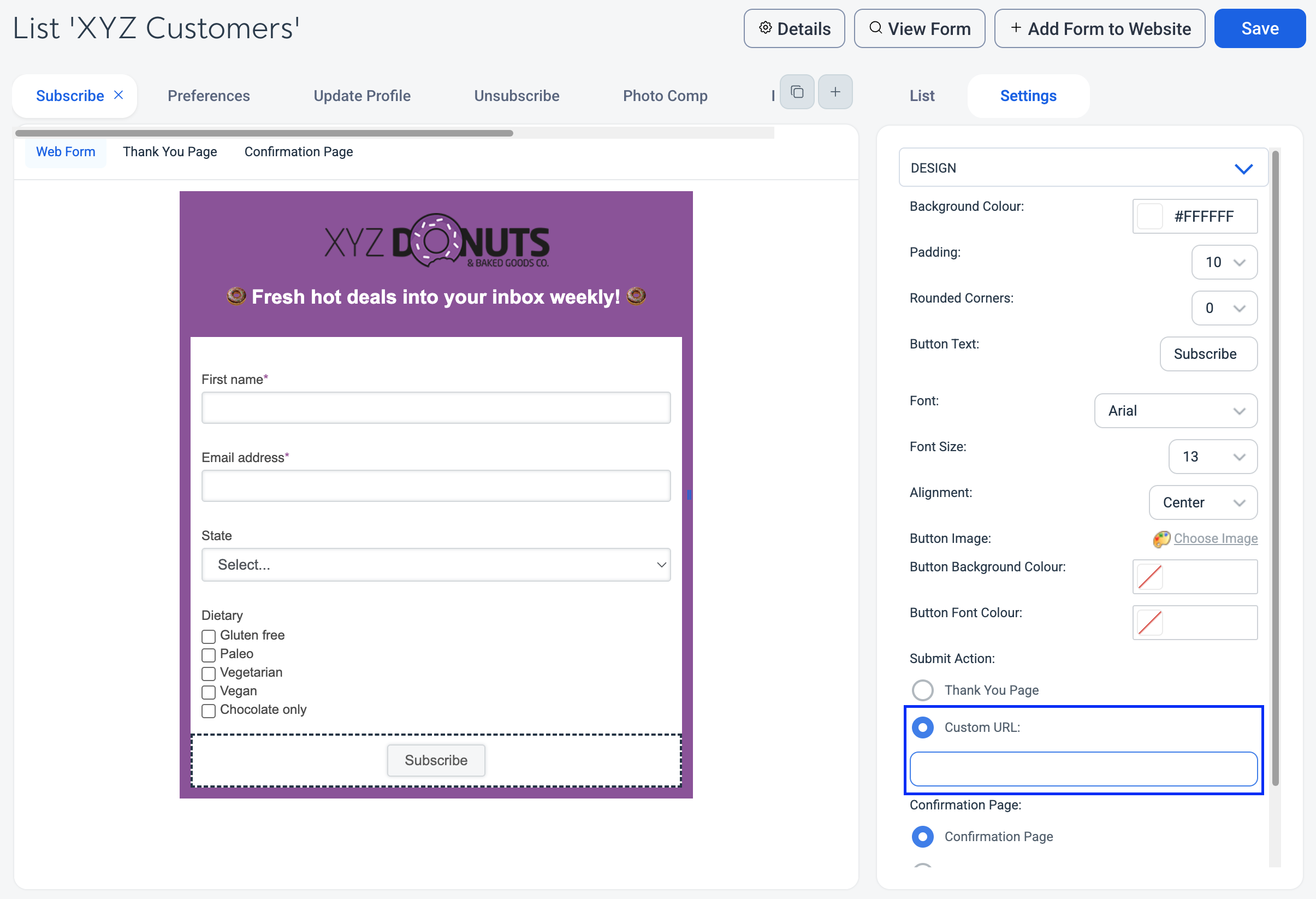Viewport: 1316px width, 899px height.
Task: Click the XYZ Donuts logo image
Action: click(437, 241)
